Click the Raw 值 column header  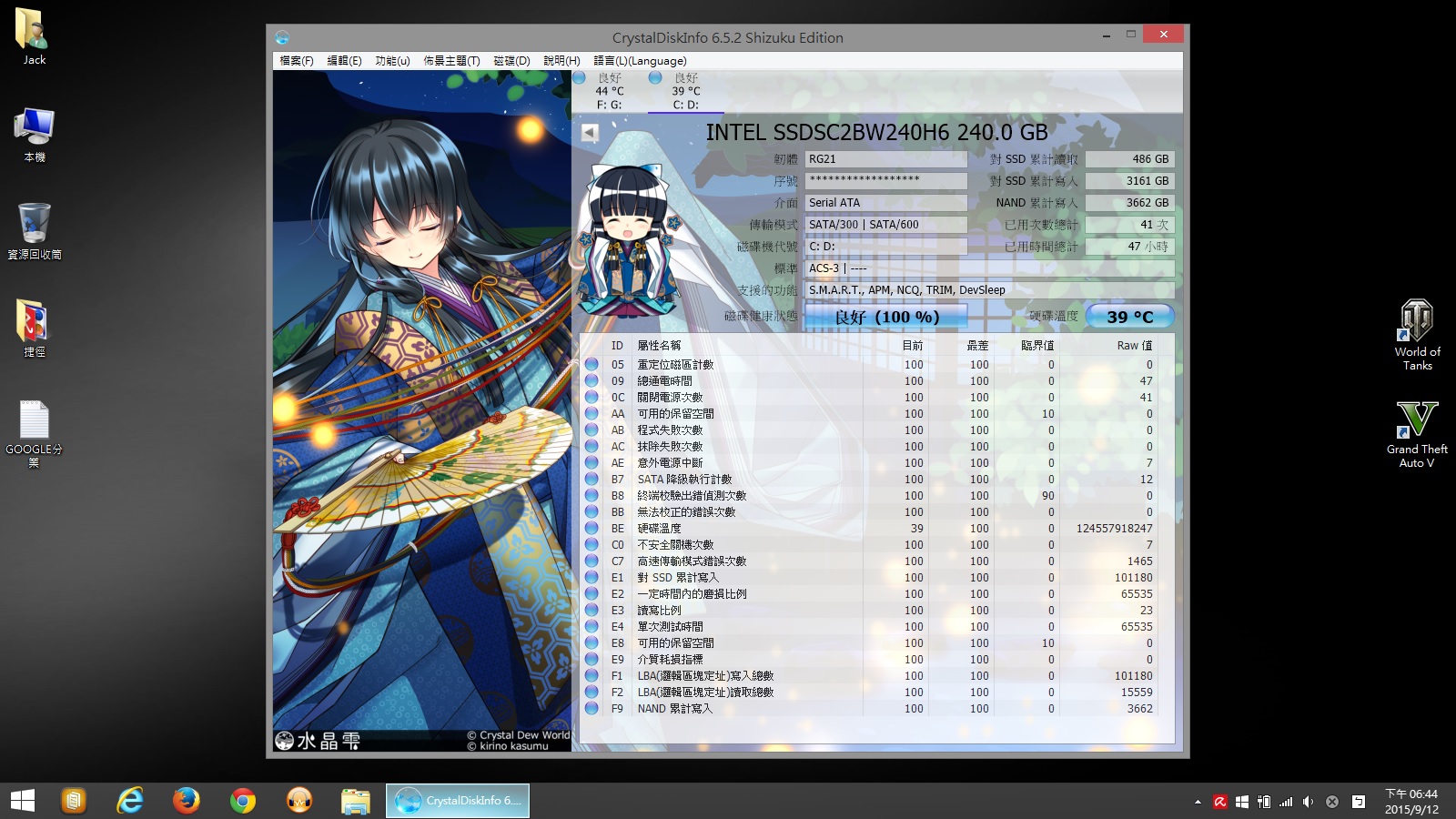coord(1134,346)
